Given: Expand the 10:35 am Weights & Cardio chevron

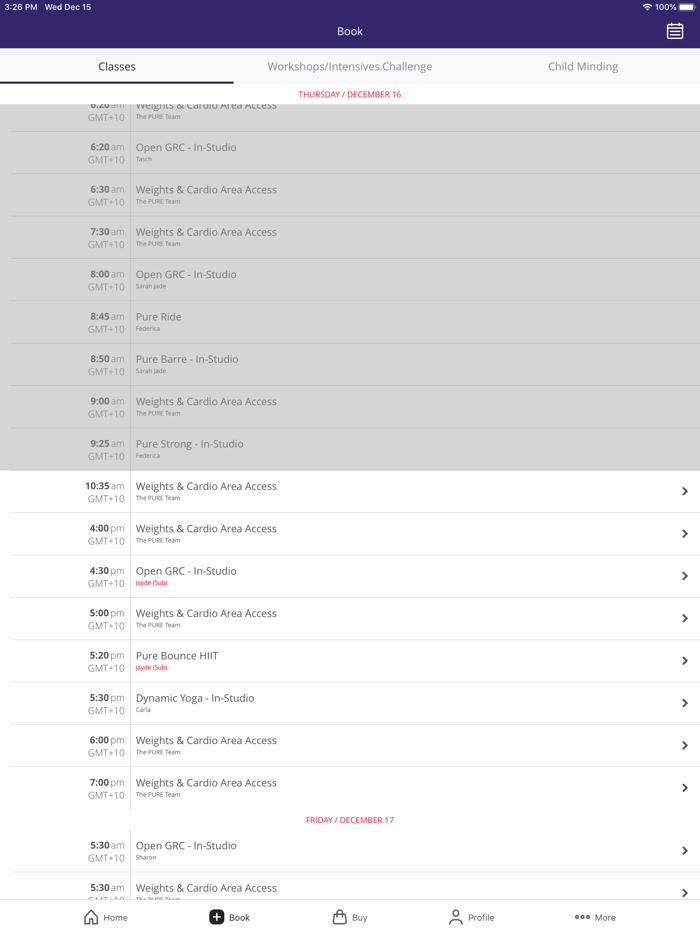Looking at the screenshot, I should pyautogui.click(x=685, y=492).
